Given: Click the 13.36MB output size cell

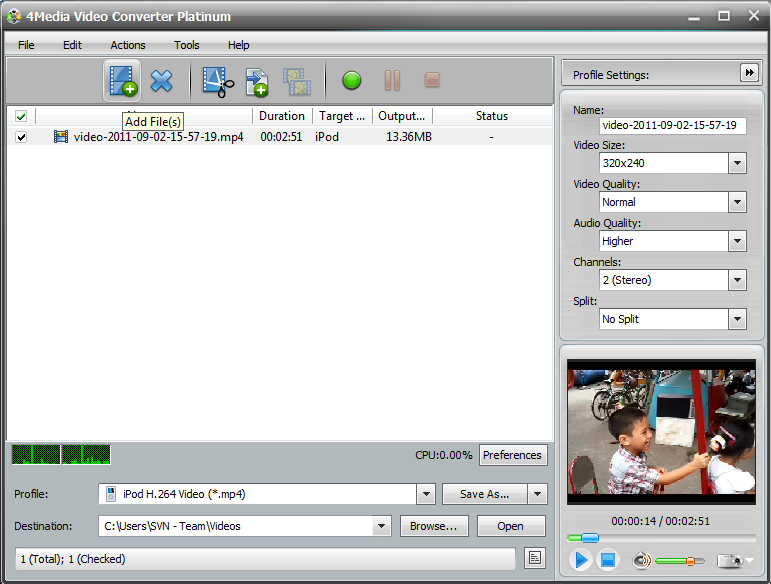Looking at the screenshot, I should 409,137.
